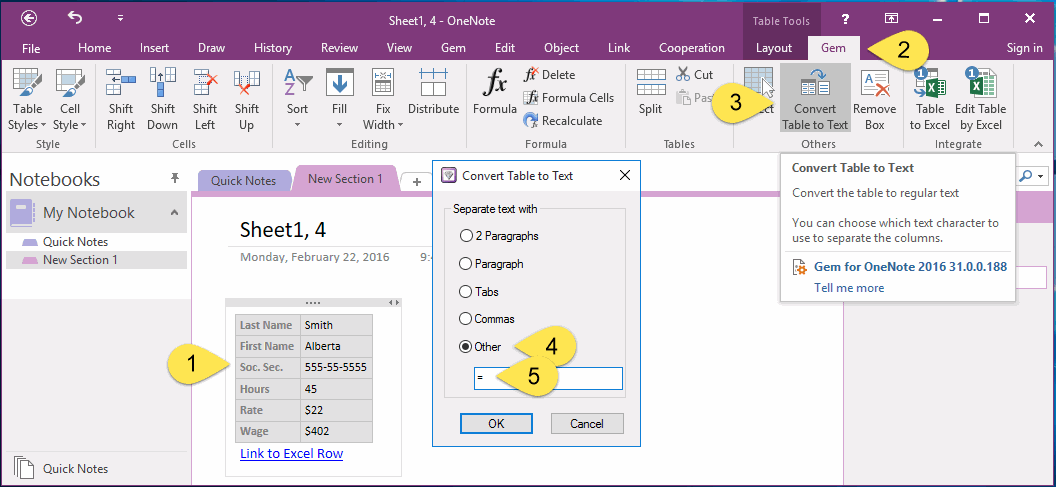Close the Convert Table to Text dialog

click(x=624, y=176)
